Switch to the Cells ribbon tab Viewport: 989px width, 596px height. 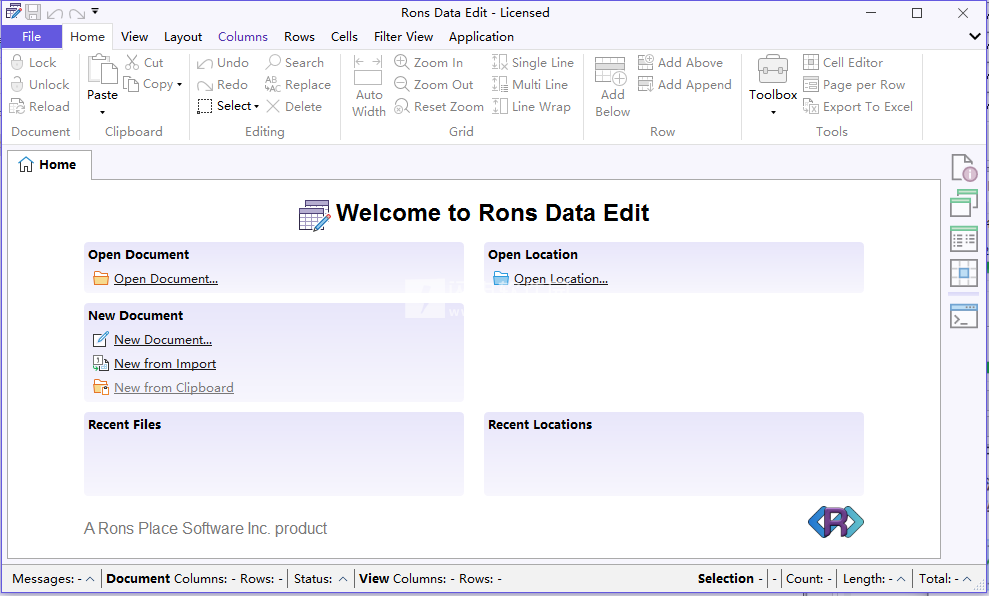click(x=344, y=37)
